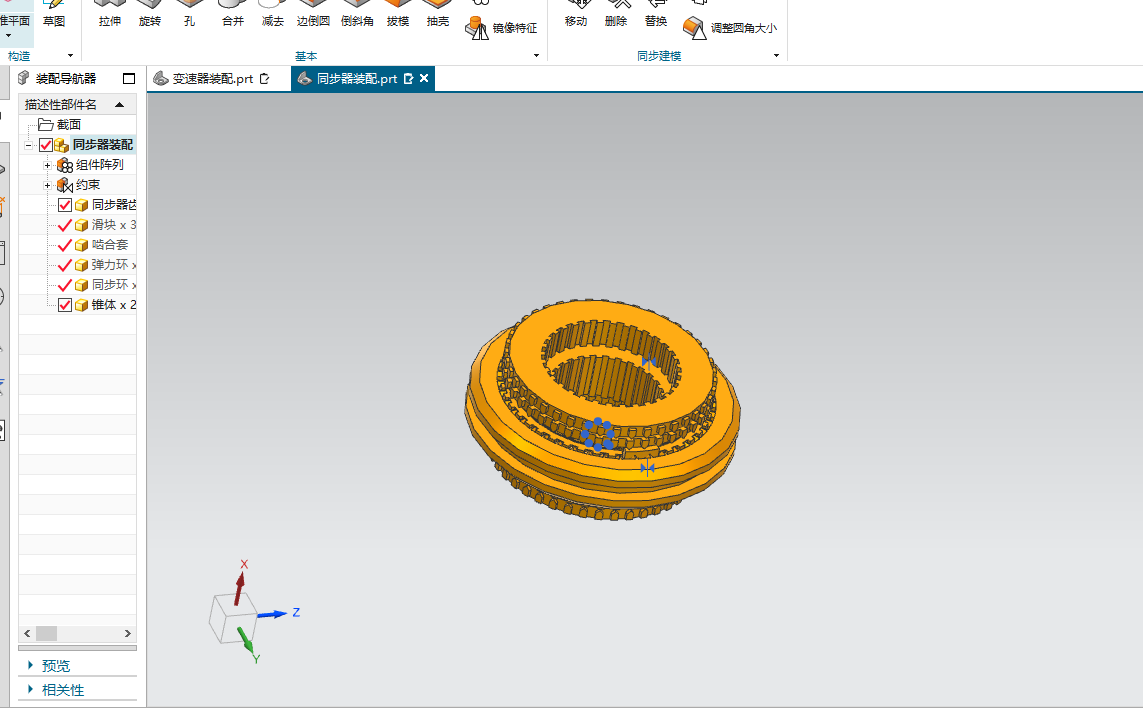The width and height of the screenshot is (1143, 717).
Task: Toggle visibility of 啮合套 component
Action: [65, 245]
